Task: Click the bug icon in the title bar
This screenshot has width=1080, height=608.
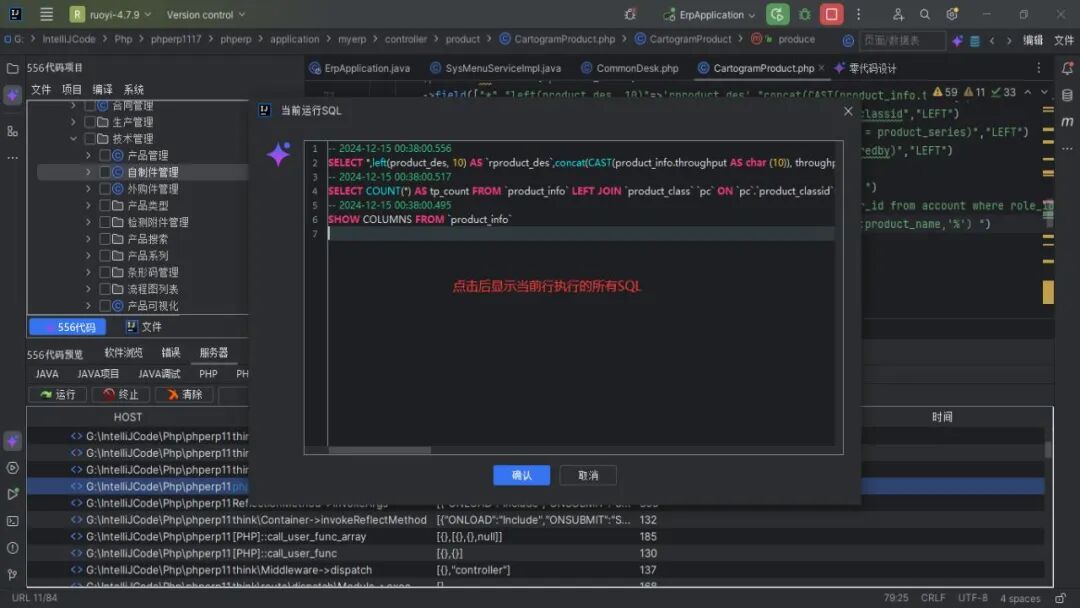Action: pyautogui.click(x=630, y=14)
